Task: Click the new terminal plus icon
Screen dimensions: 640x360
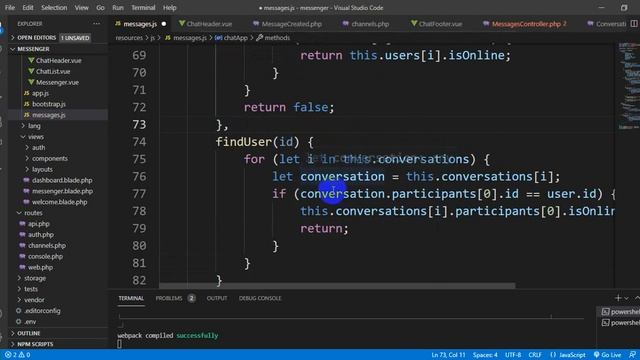Action: (x=618, y=298)
